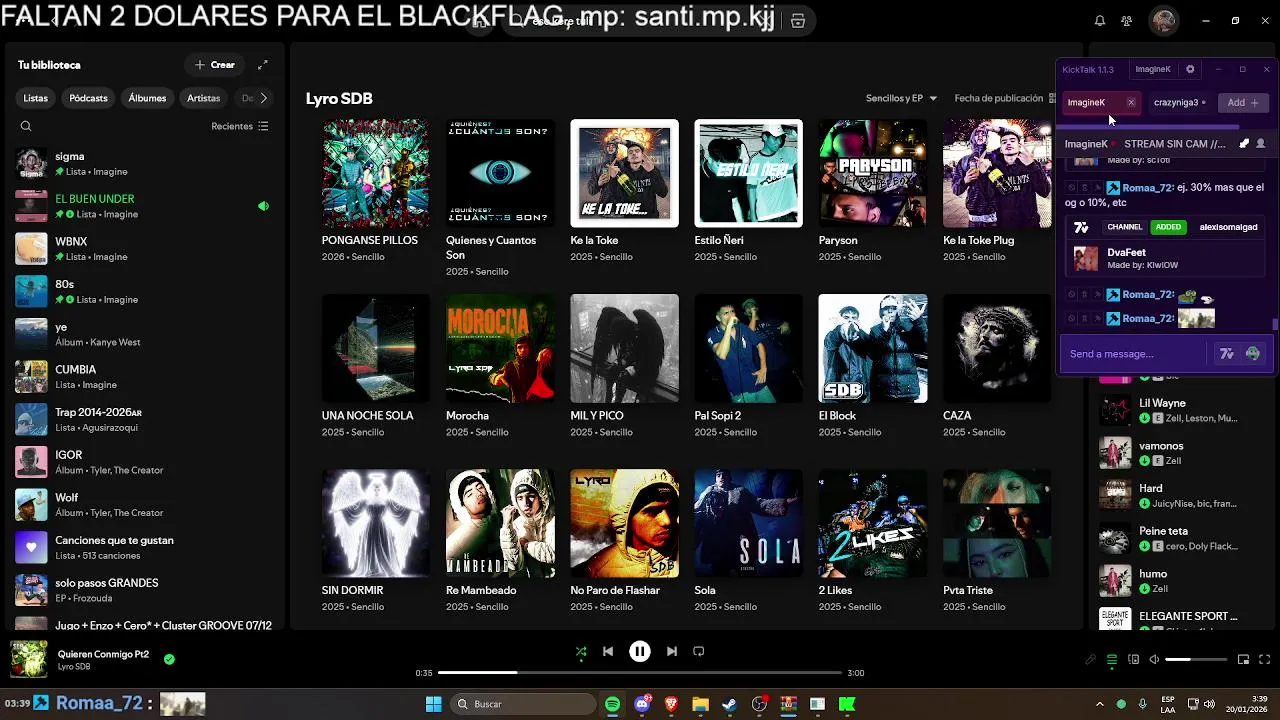Click the Crear button in library
This screenshot has height=720, width=1280.
point(215,65)
